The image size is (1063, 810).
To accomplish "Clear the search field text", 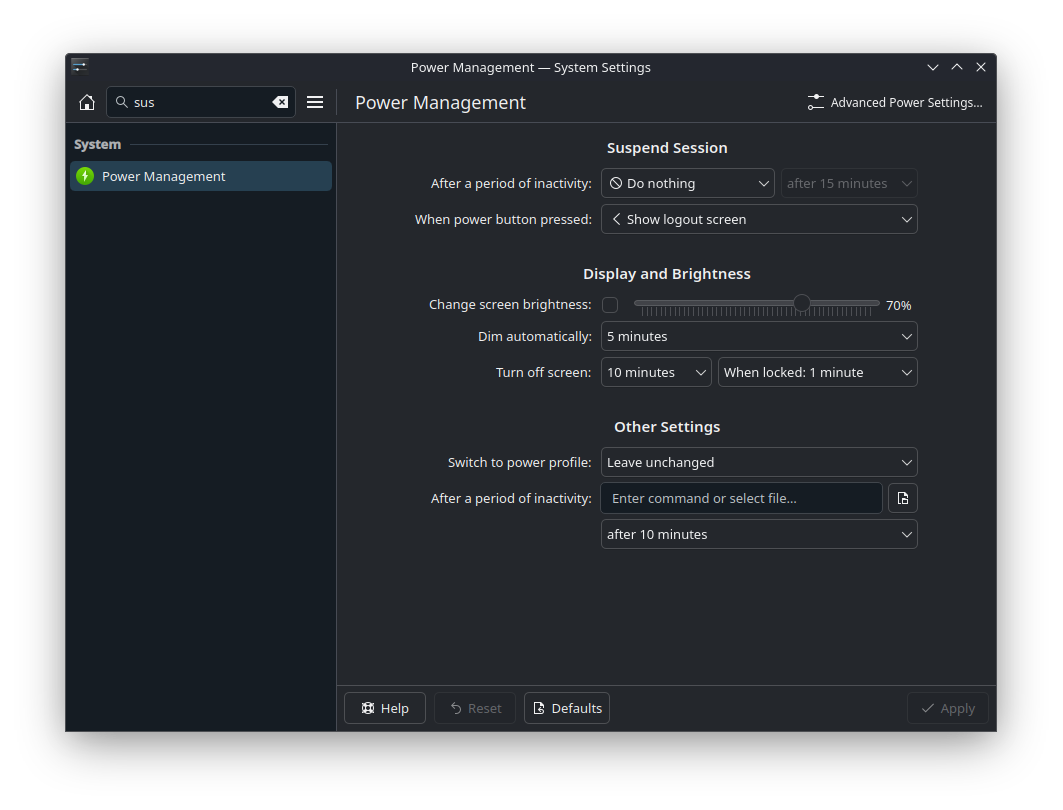I will [x=280, y=102].
